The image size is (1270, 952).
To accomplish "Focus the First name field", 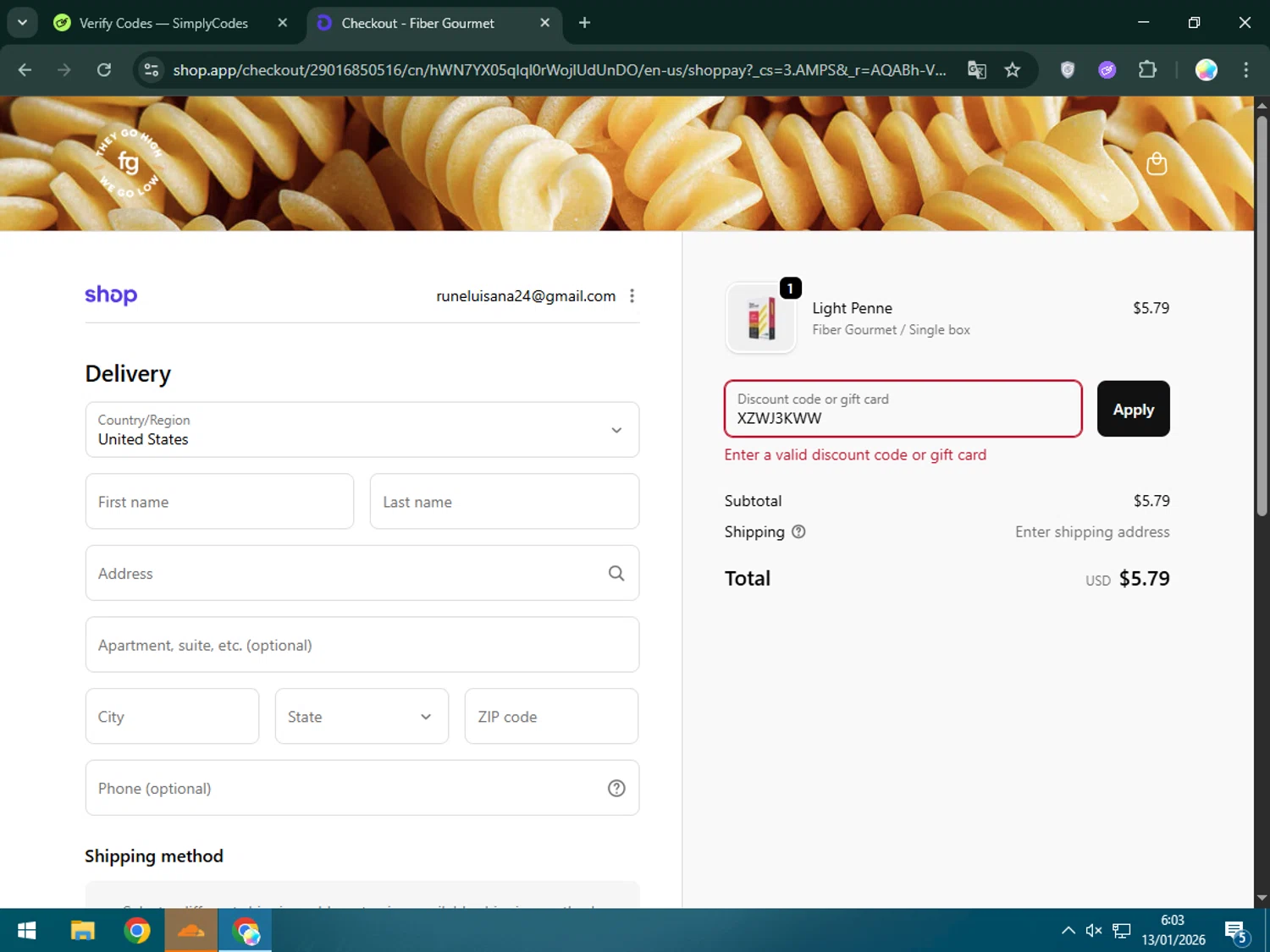I will (219, 502).
